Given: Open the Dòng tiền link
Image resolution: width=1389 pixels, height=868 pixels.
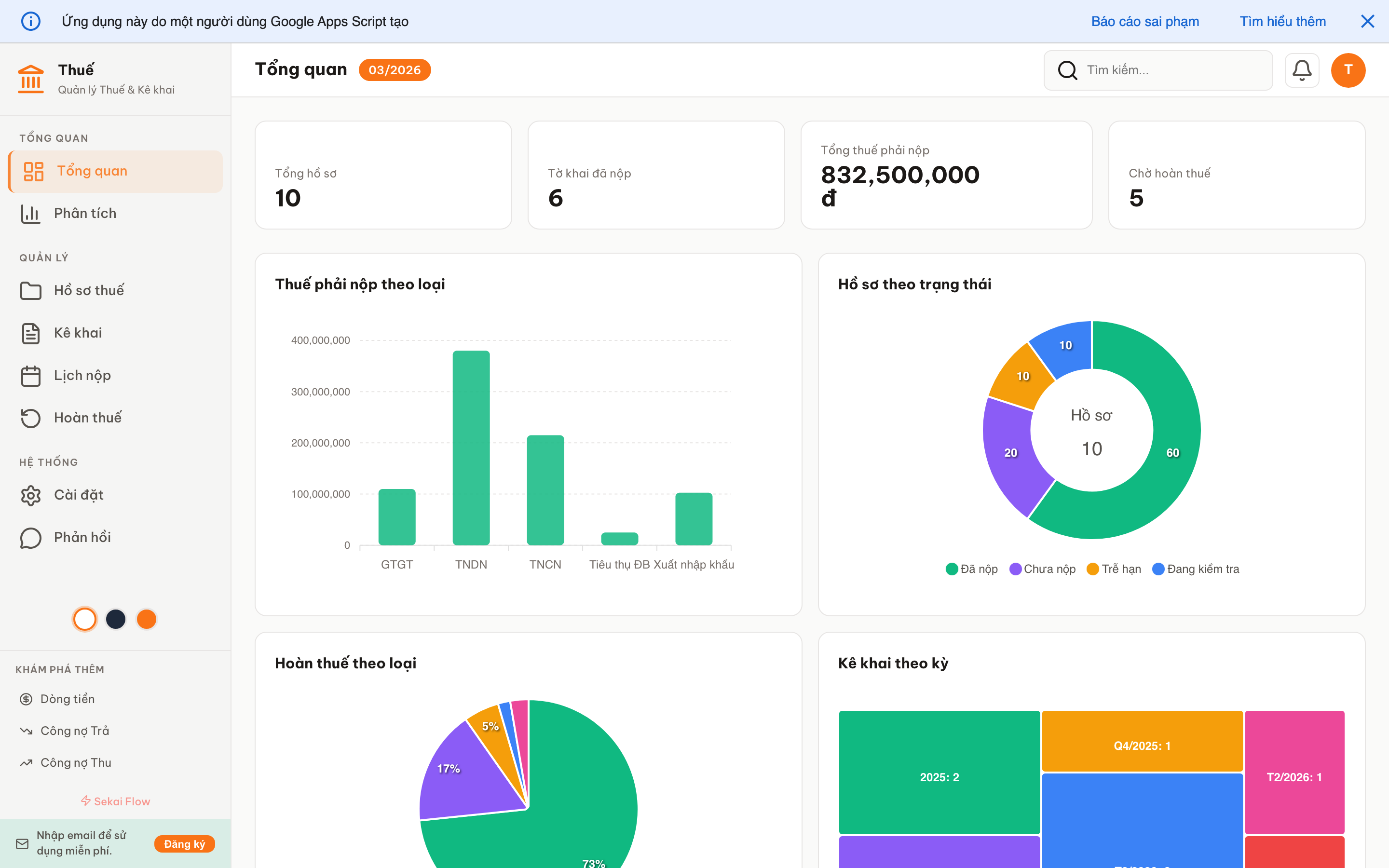Looking at the screenshot, I should pos(67,699).
